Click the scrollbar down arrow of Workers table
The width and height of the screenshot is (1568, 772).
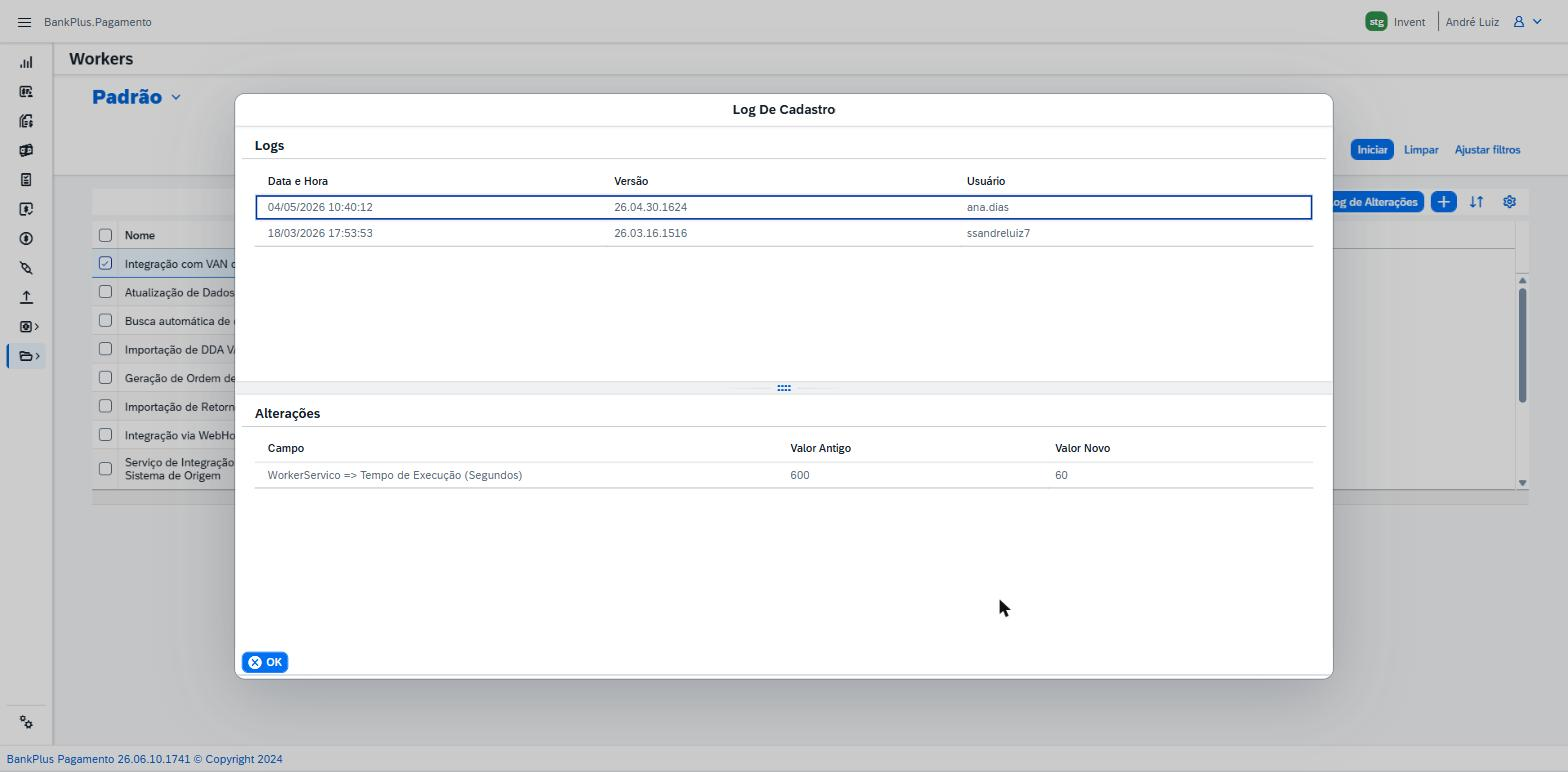[x=1522, y=483]
